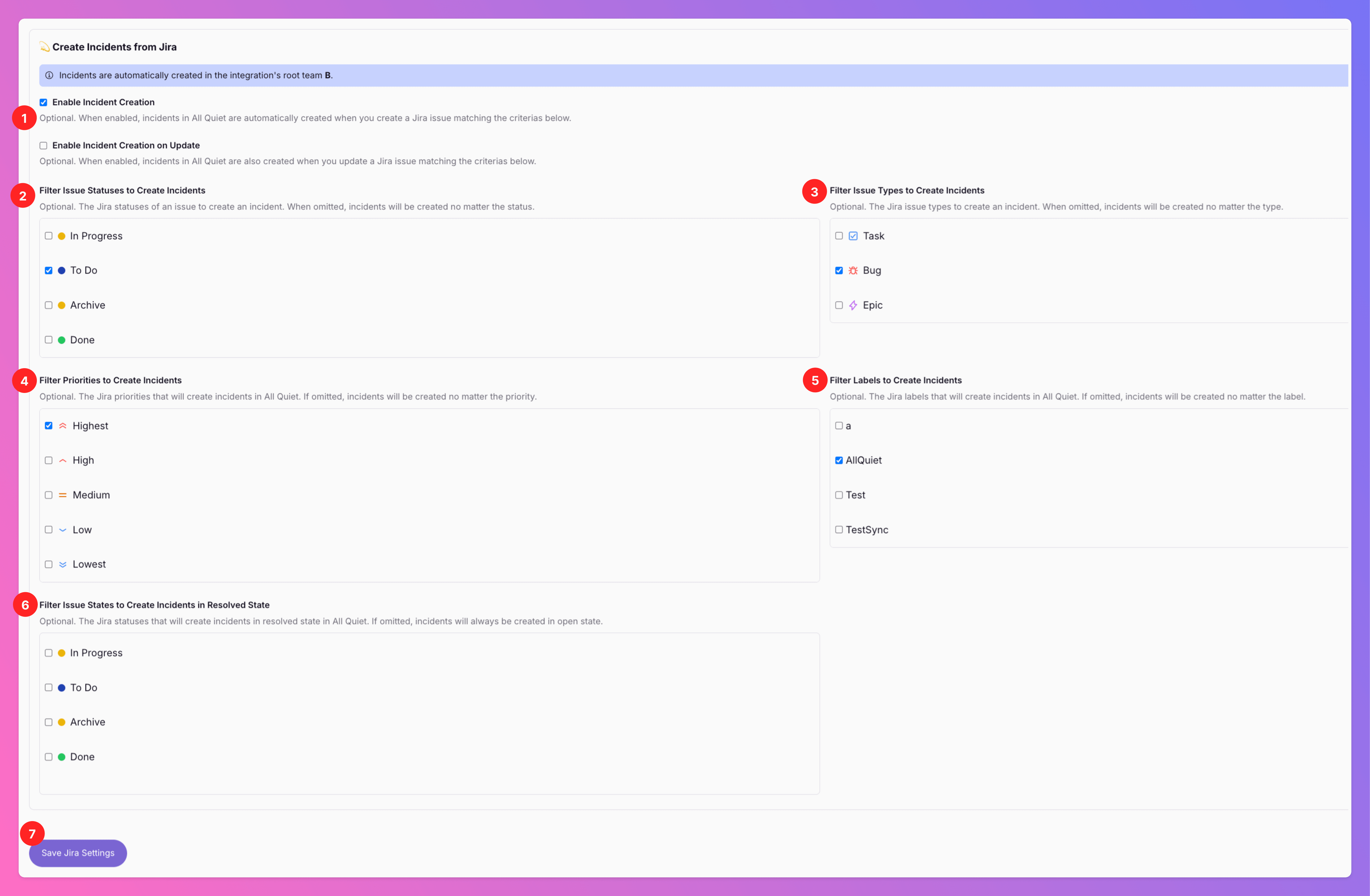Click the Medium priority equals icon

pyautogui.click(x=63, y=495)
